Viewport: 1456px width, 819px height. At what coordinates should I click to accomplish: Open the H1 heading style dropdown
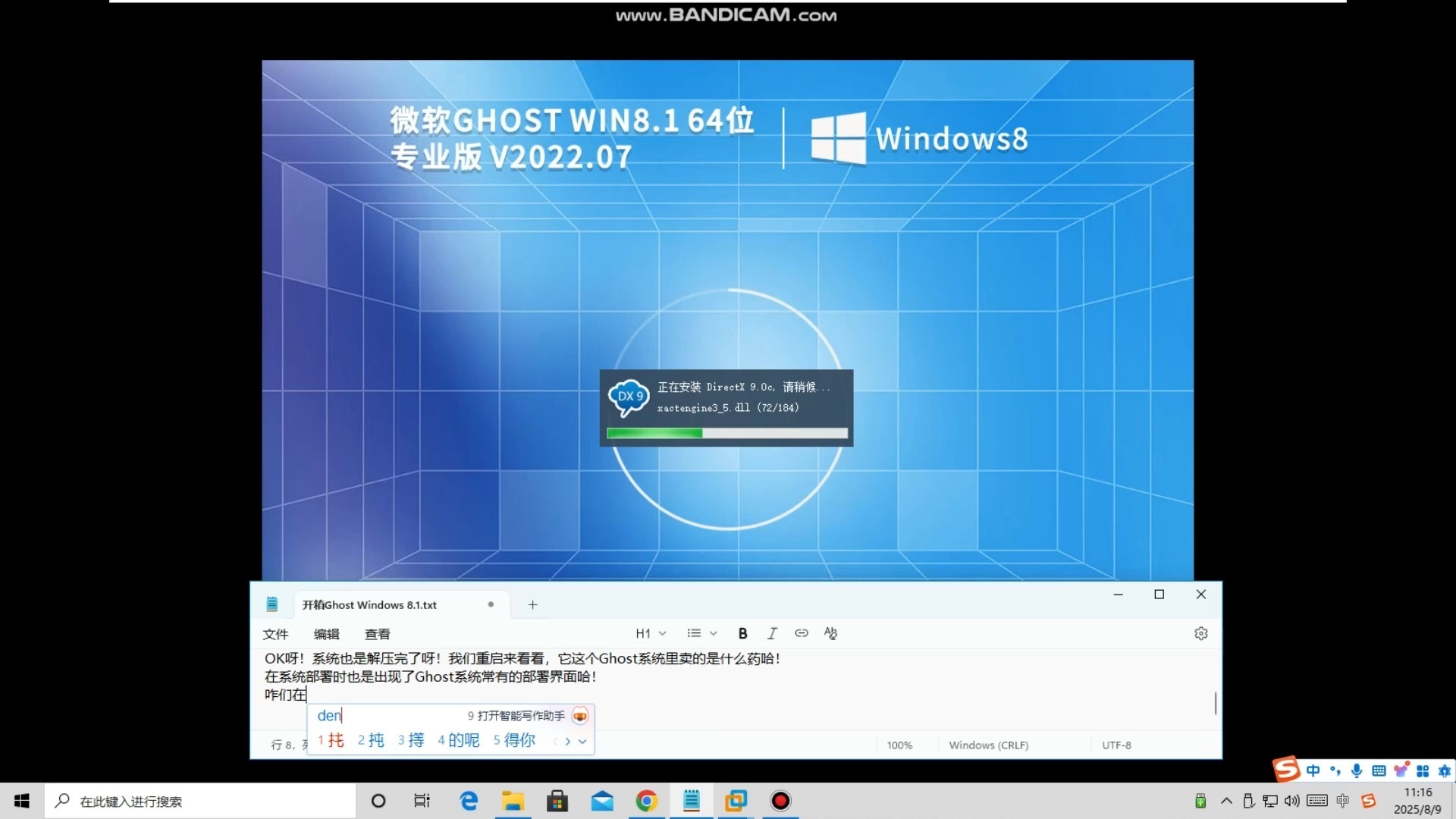tap(651, 633)
